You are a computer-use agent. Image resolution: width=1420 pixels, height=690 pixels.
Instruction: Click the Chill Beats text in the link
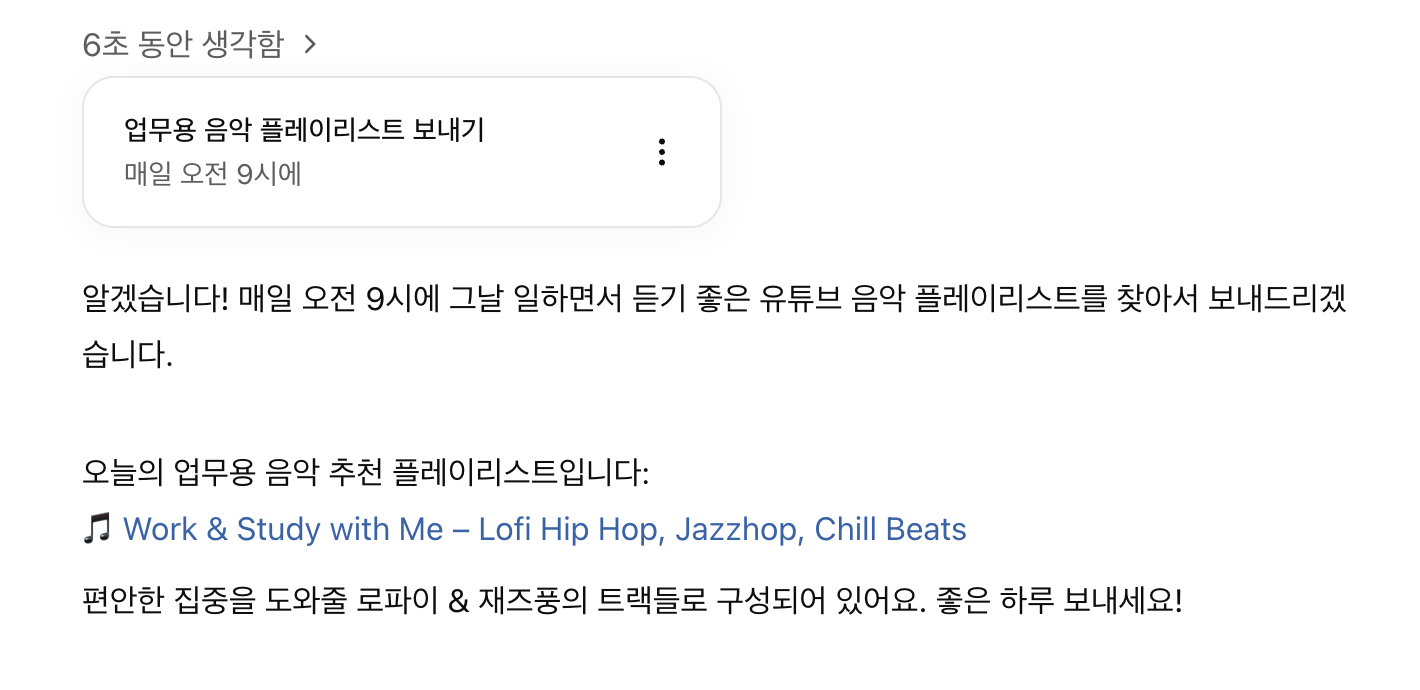(x=890, y=529)
